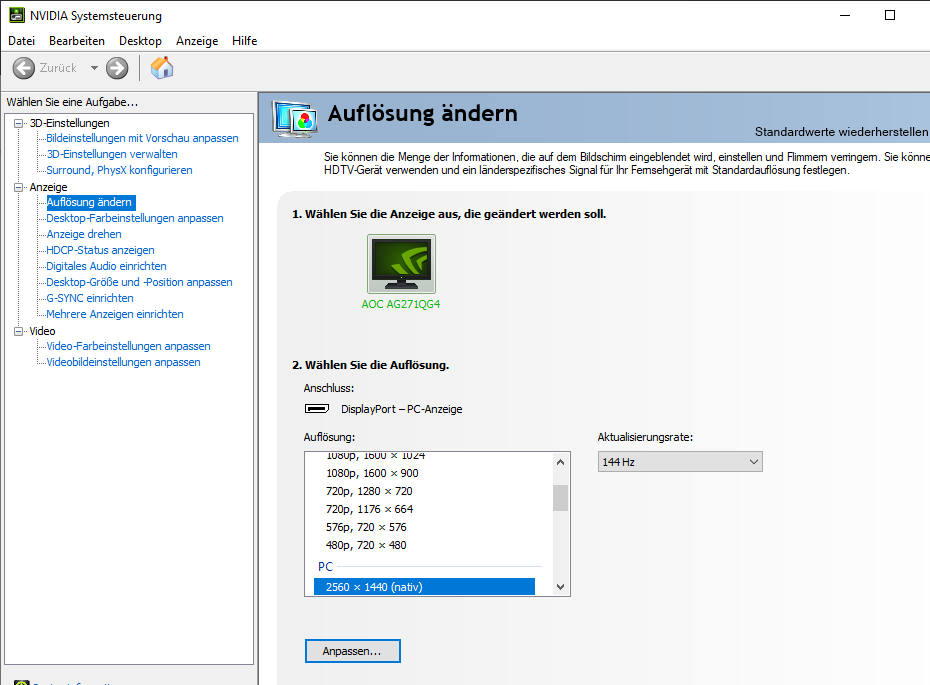Click the forward arrow icon
This screenshot has width=930, height=685.
click(x=117, y=68)
